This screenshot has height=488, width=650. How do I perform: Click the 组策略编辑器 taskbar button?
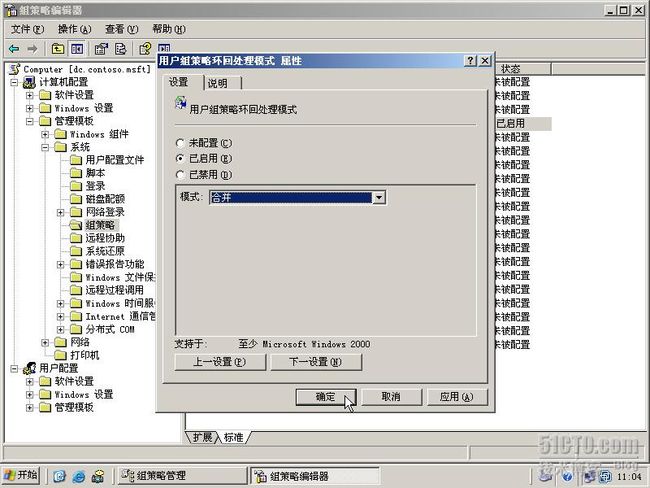click(x=315, y=476)
